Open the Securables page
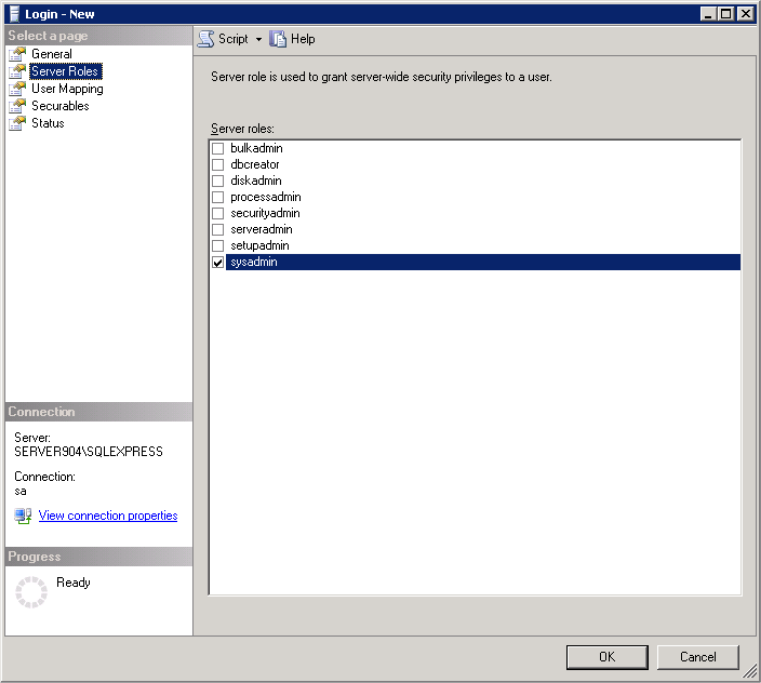 click(x=60, y=106)
